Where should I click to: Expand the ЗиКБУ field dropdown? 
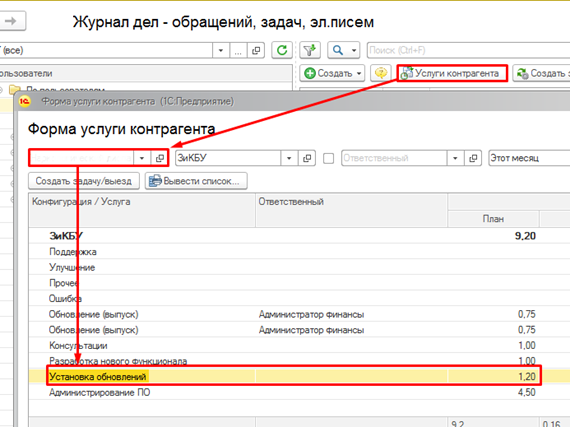289,158
